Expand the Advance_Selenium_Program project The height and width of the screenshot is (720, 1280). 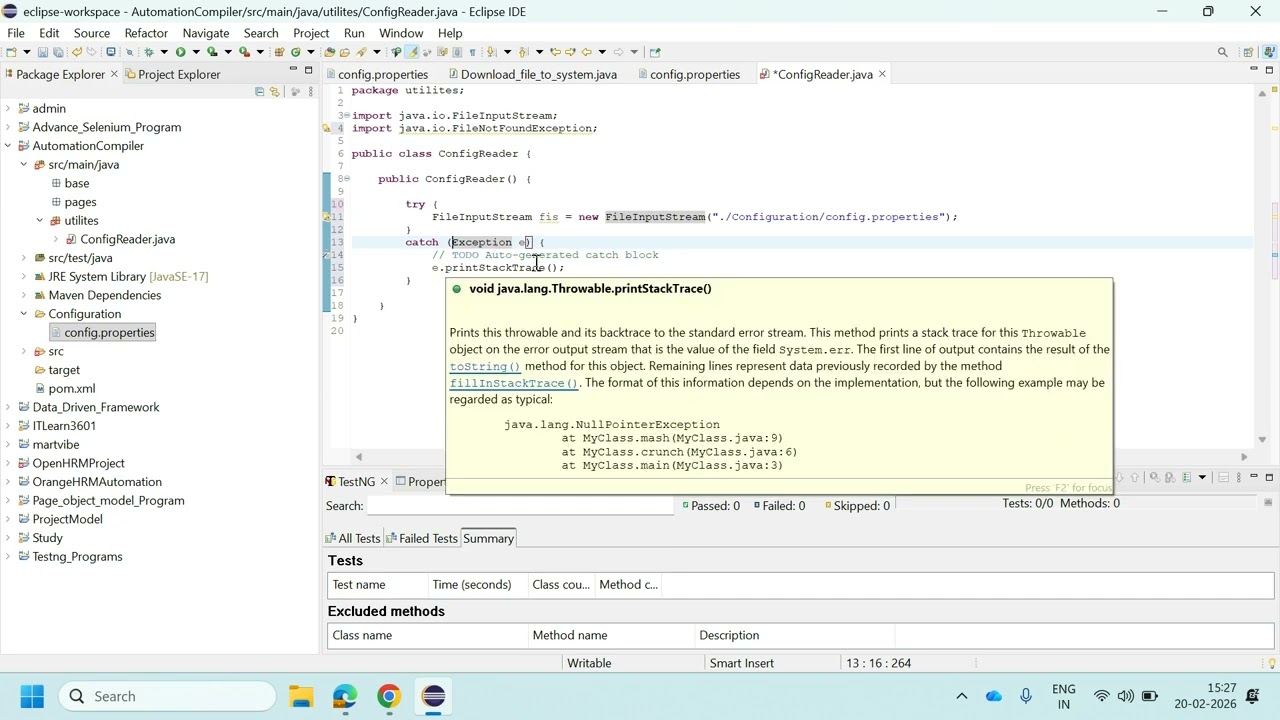coord(8,127)
